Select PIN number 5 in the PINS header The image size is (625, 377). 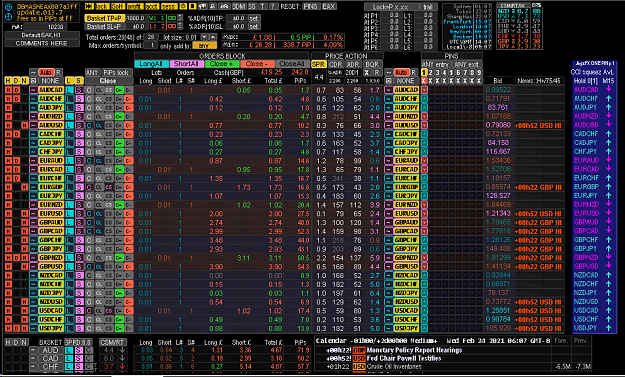(x=452, y=73)
